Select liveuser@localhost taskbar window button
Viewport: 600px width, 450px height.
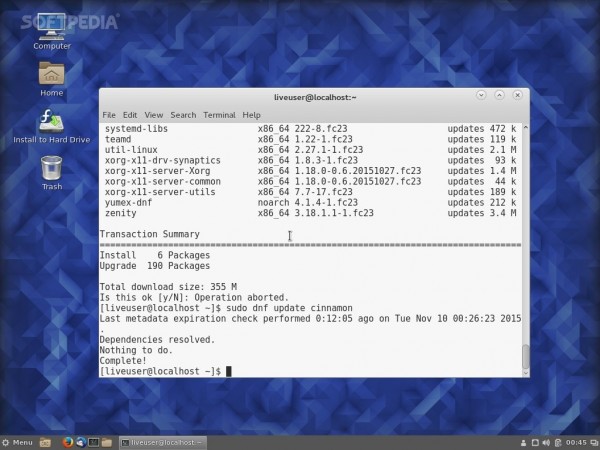coord(163,443)
